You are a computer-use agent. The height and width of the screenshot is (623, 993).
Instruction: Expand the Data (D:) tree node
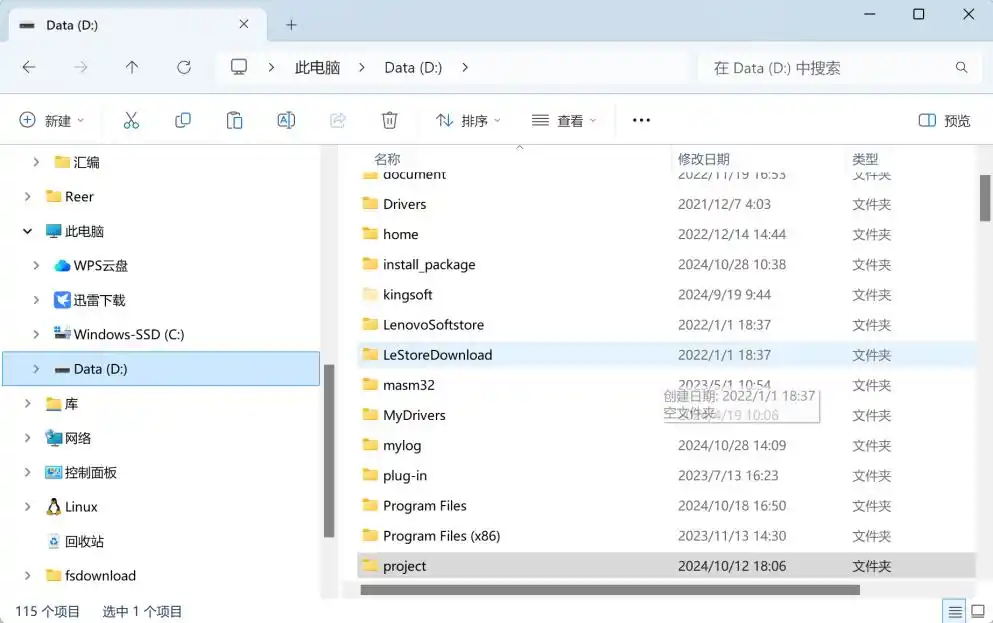(x=36, y=368)
